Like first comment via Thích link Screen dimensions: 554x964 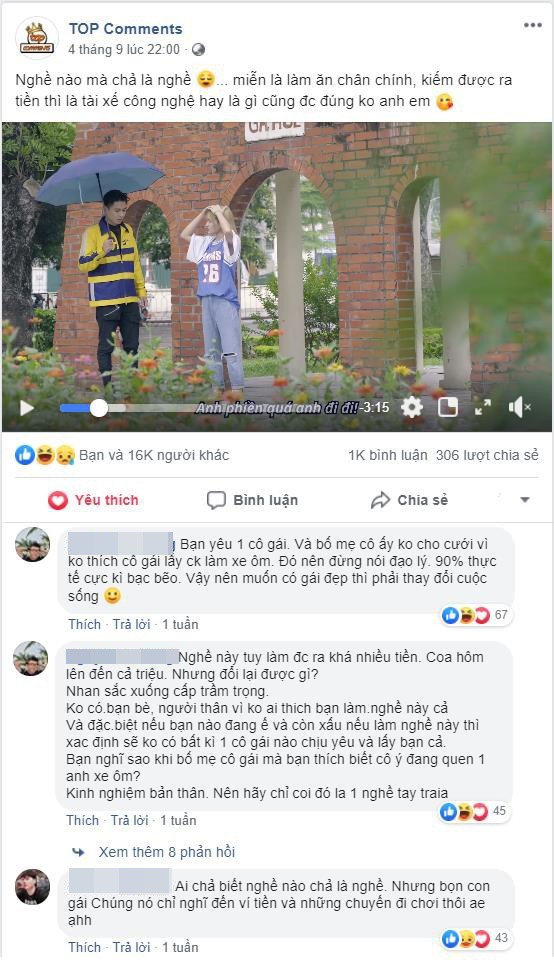click(x=84, y=624)
